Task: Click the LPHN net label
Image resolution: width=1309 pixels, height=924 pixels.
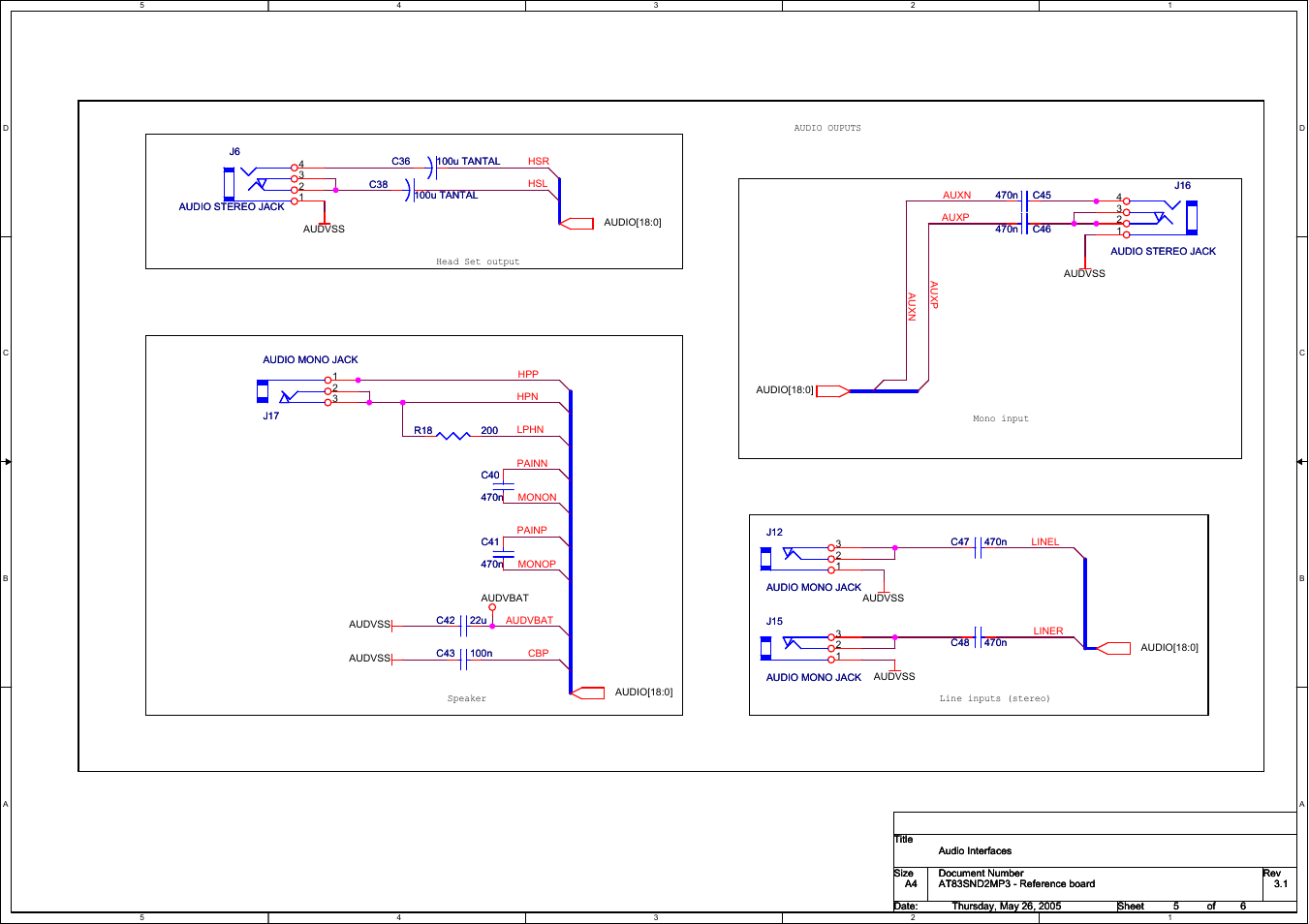Action: pyautogui.click(x=530, y=430)
